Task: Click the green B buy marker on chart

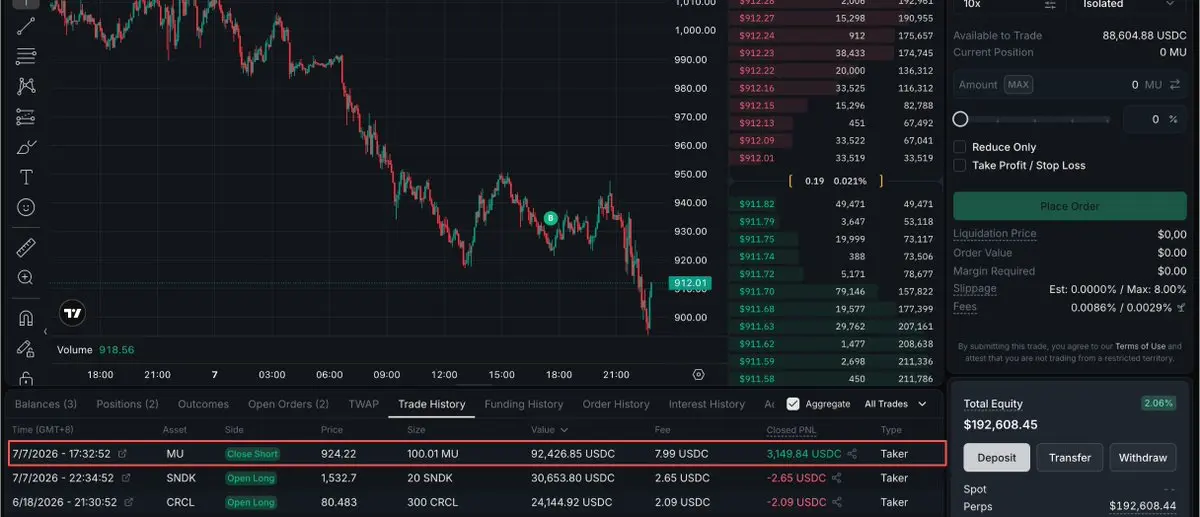Action: (550, 218)
